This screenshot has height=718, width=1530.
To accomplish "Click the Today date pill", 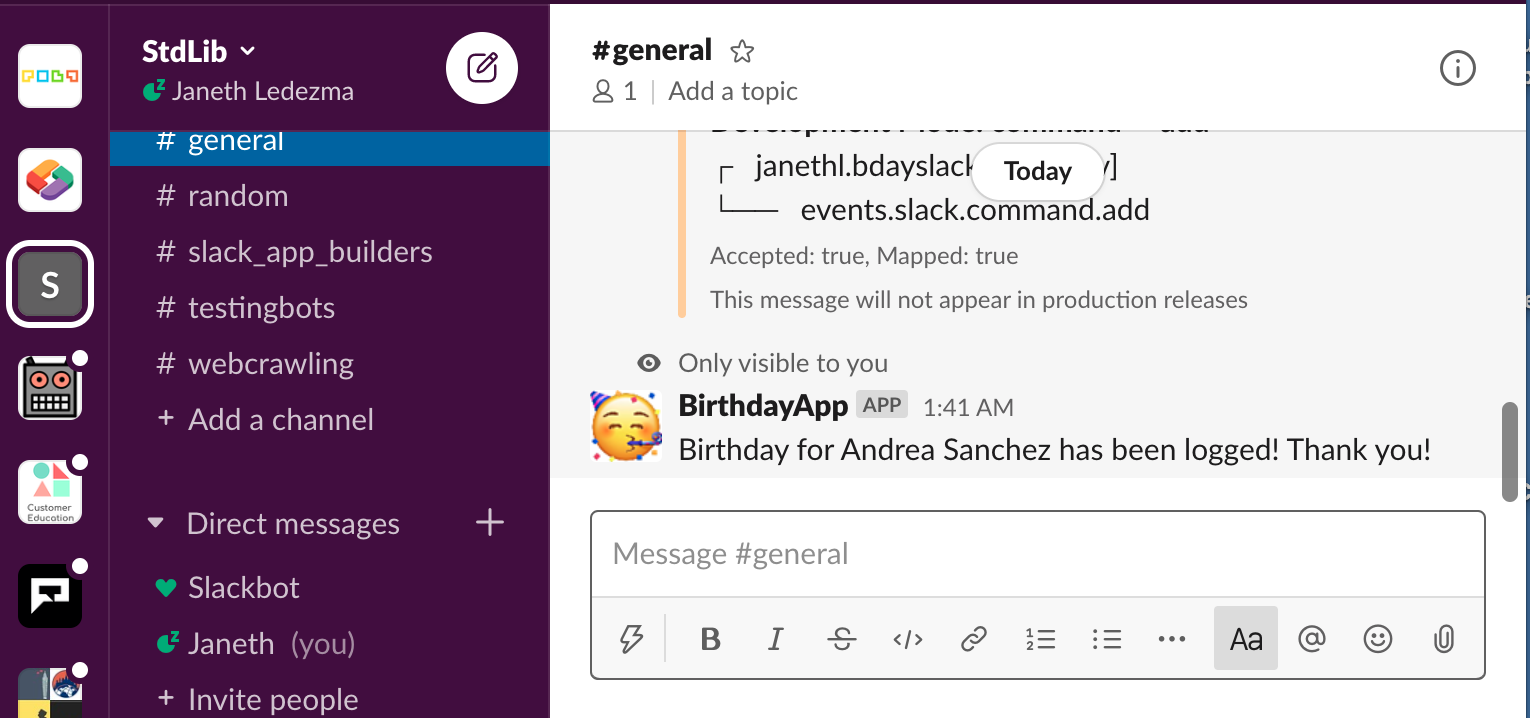I will pos(1037,171).
